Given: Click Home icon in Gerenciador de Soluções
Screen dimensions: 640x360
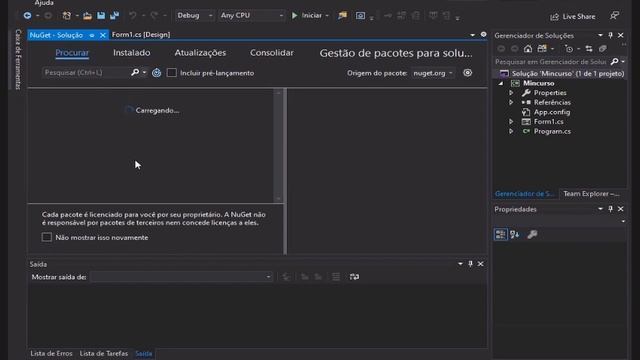Looking at the screenshot, I should point(528,49).
